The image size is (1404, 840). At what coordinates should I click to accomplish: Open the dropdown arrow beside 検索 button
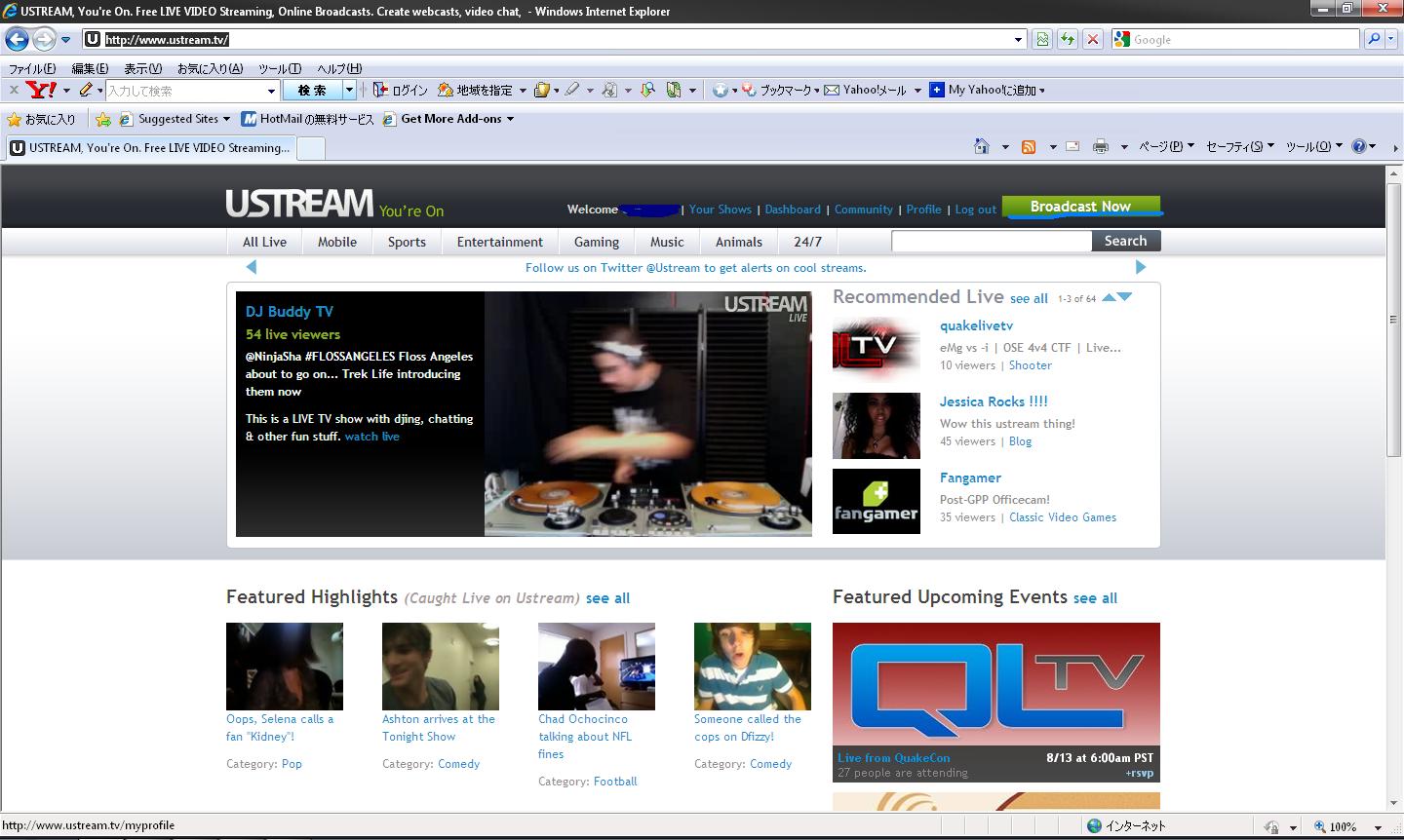pos(349,91)
